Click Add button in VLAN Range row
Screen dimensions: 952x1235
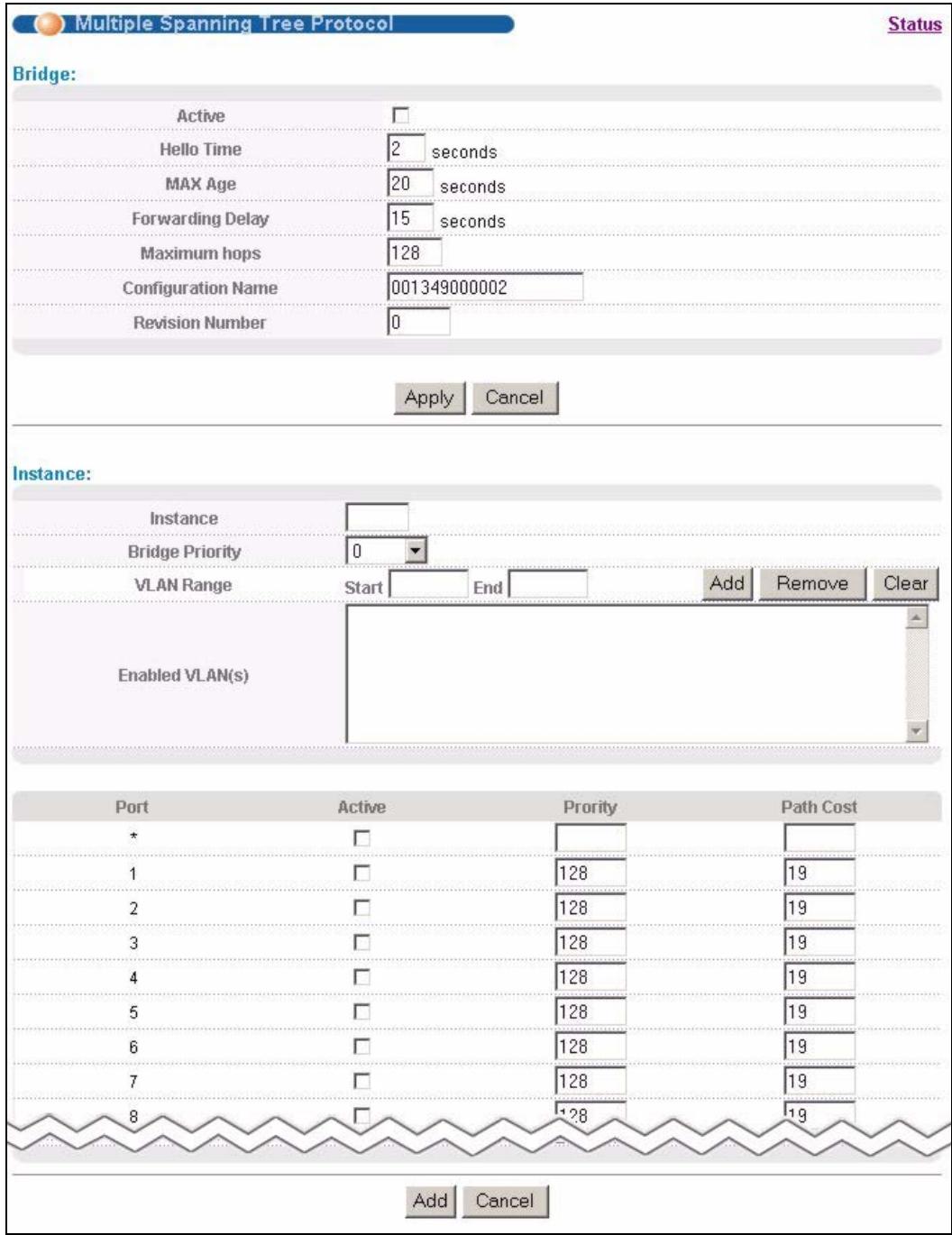[x=727, y=583]
